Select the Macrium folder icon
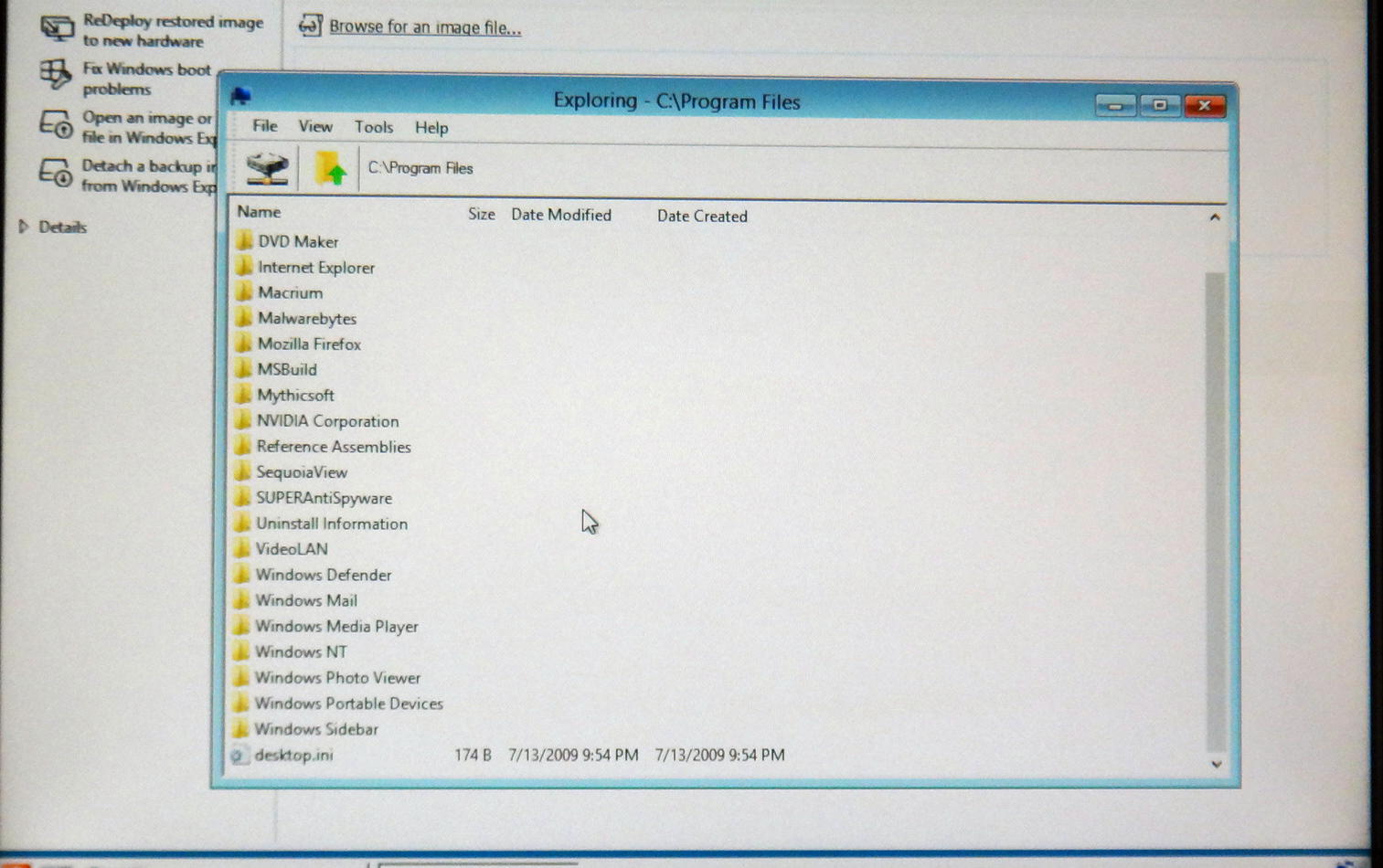 (243, 292)
